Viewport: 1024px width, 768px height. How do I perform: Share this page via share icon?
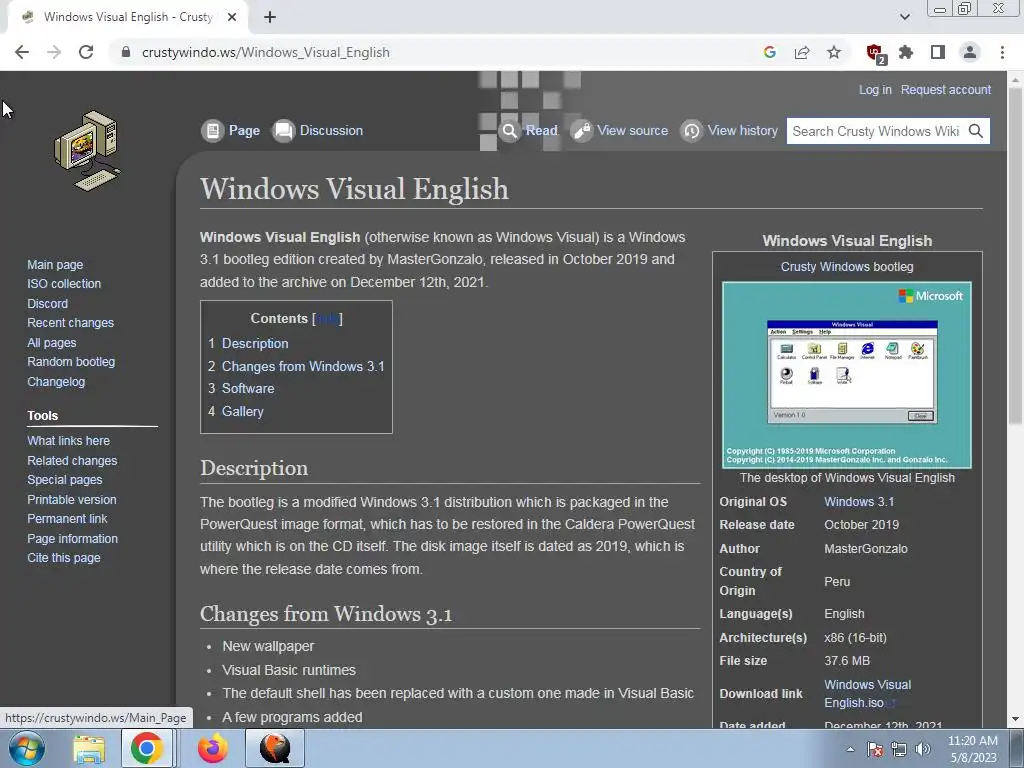pyautogui.click(x=802, y=52)
